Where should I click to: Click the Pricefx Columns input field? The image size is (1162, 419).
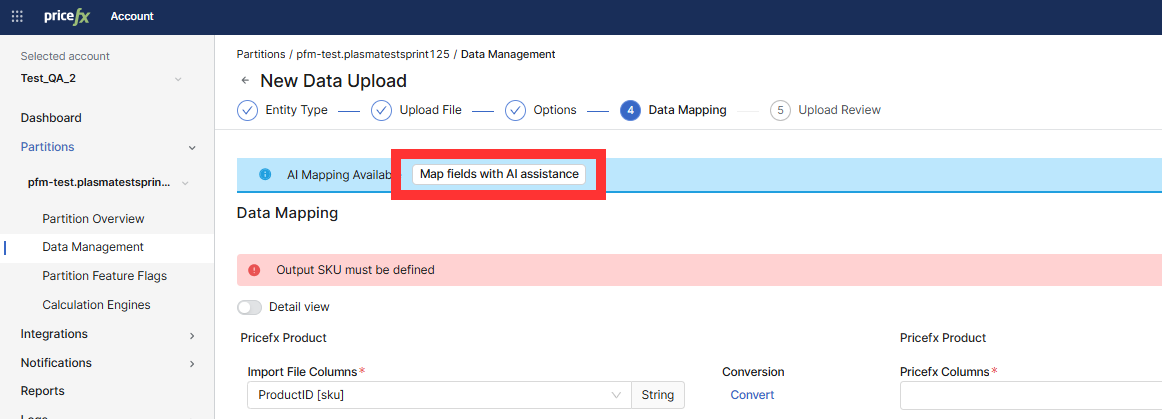tap(1030, 396)
